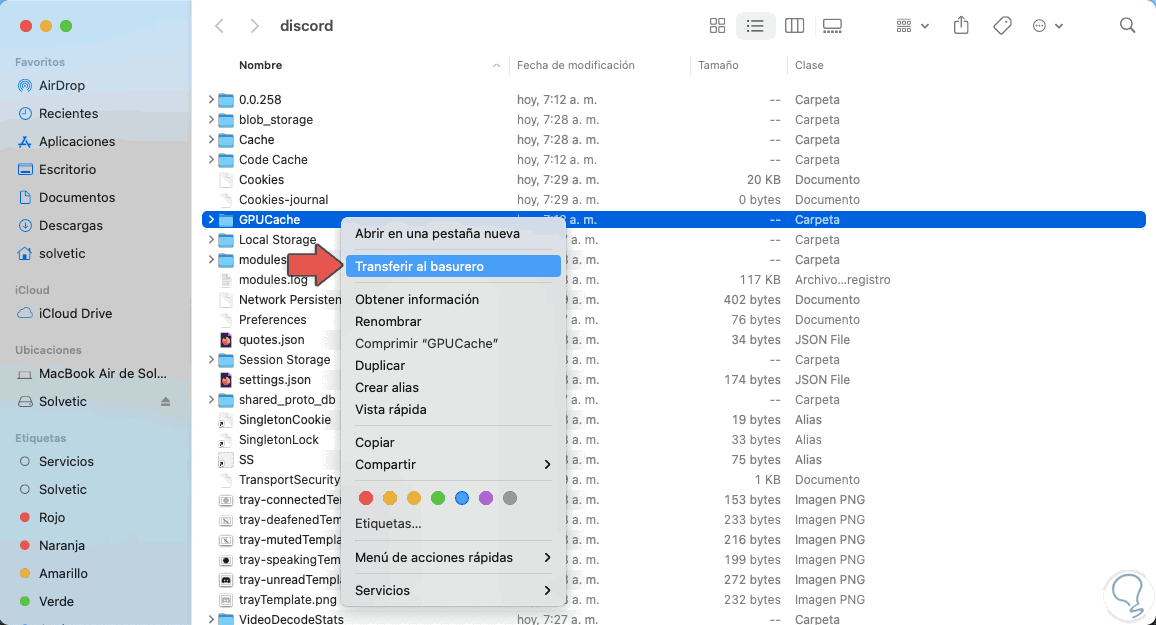Choose Obtener información
The image size is (1156, 625).
(453, 299)
